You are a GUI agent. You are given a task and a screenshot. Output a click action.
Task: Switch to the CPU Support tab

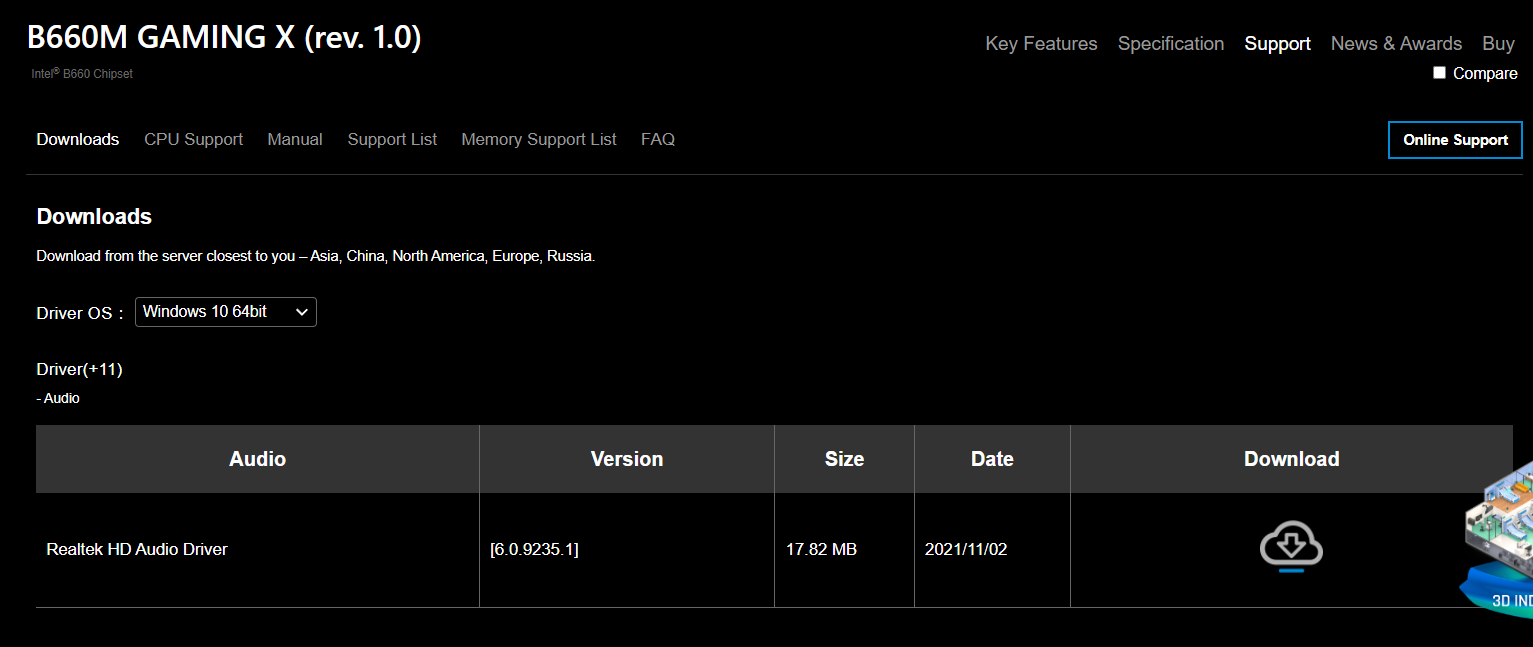coord(193,139)
